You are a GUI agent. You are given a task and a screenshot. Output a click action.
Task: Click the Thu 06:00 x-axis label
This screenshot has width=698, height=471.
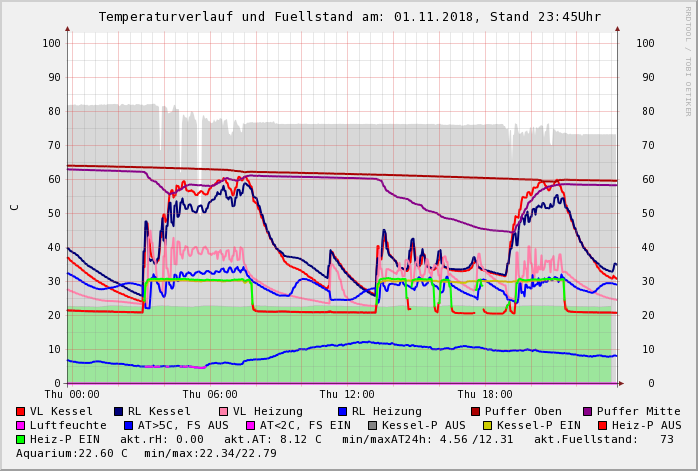pos(209,394)
